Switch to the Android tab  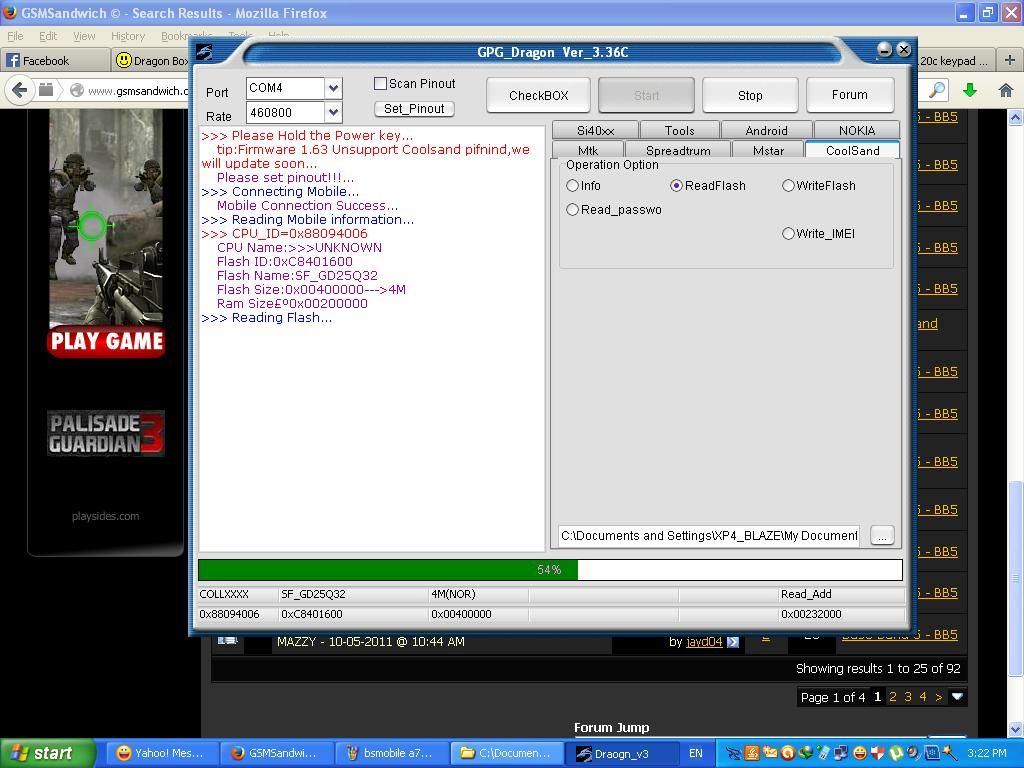tap(766, 131)
